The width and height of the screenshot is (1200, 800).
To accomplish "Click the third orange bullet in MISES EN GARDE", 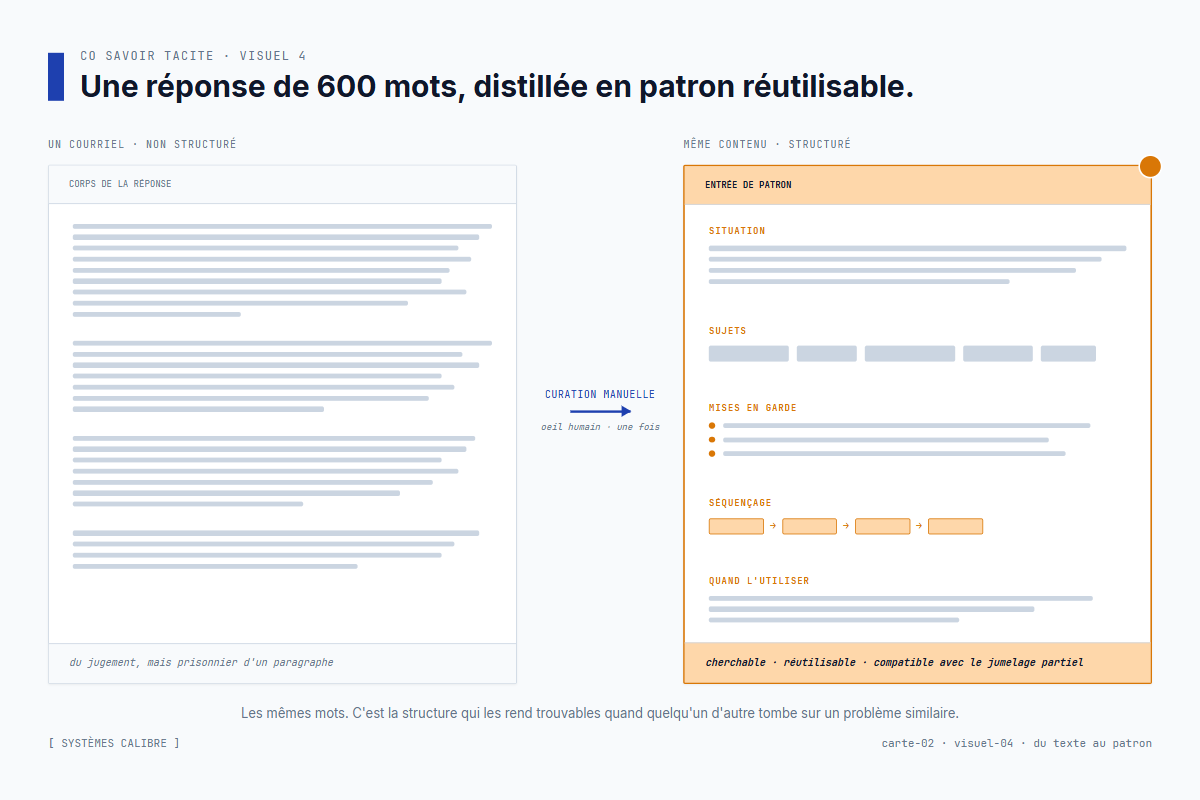I will pyautogui.click(x=711, y=452).
